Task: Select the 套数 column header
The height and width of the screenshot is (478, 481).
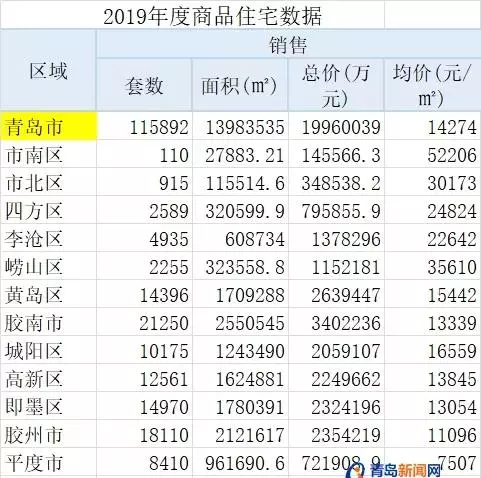Action: click(x=144, y=85)
